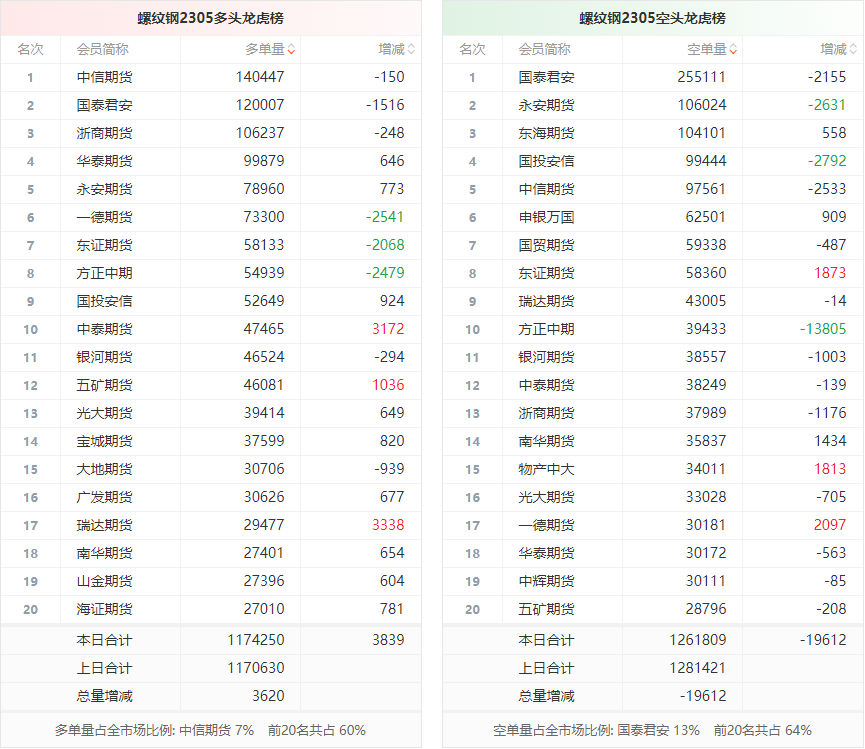Image resolution: width=865 pixels, height=749 pixels.
Task: Click 总量增减 value -19612 in 空头 table
Action: coord(703,696)
